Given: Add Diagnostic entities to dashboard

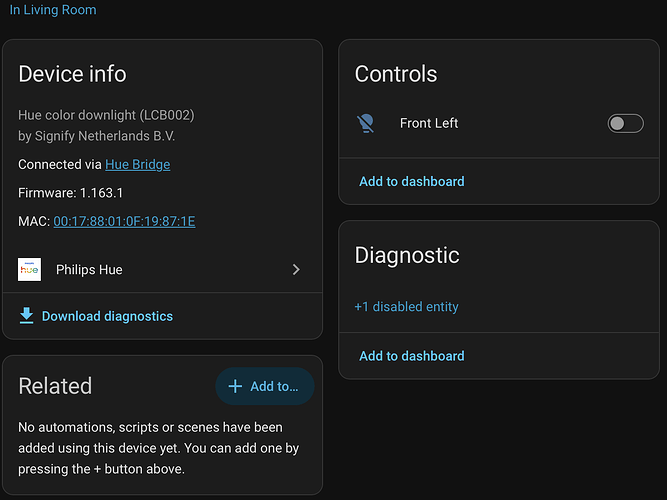Looking at the screenshot, I should [x=412, y=356].
